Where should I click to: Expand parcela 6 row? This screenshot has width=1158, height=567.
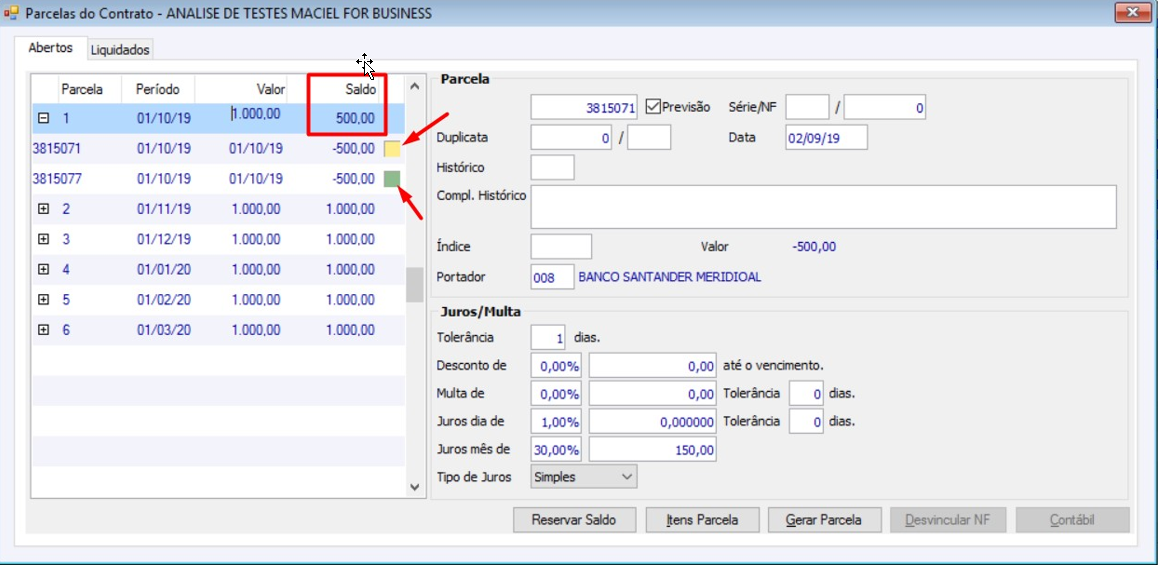(44, 330)
